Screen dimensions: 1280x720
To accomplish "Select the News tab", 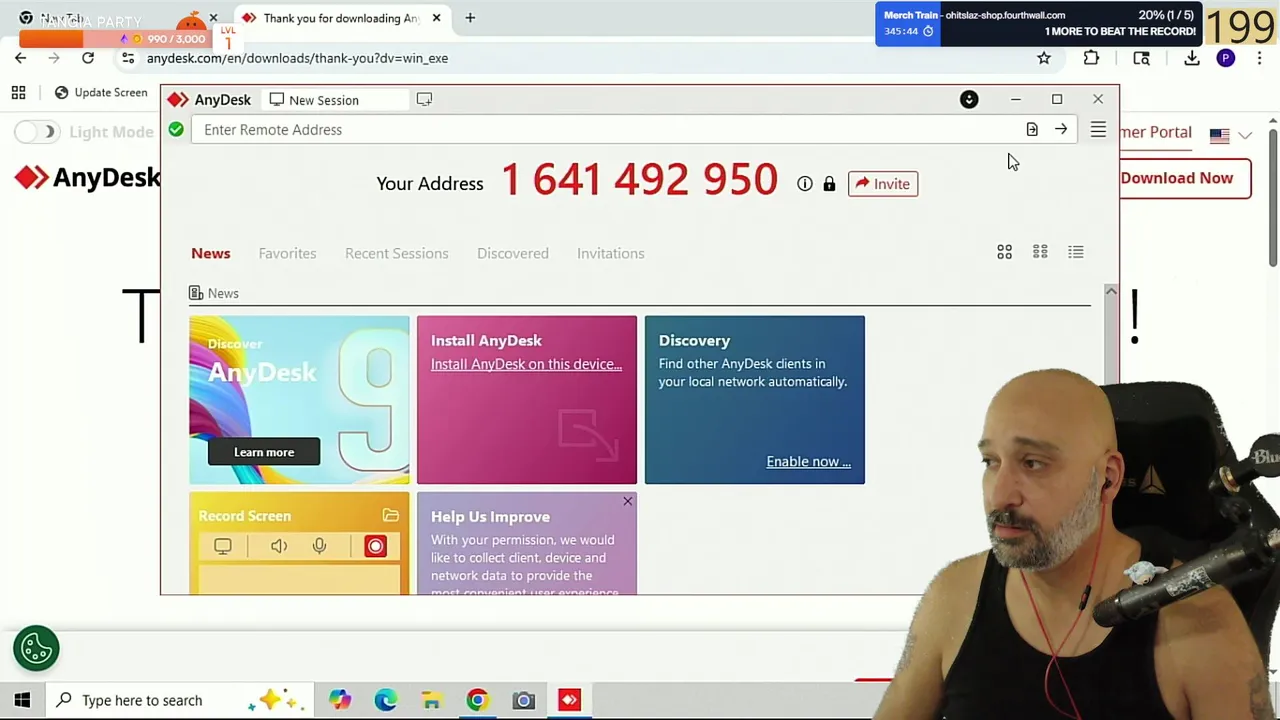I will pos(210,253).
